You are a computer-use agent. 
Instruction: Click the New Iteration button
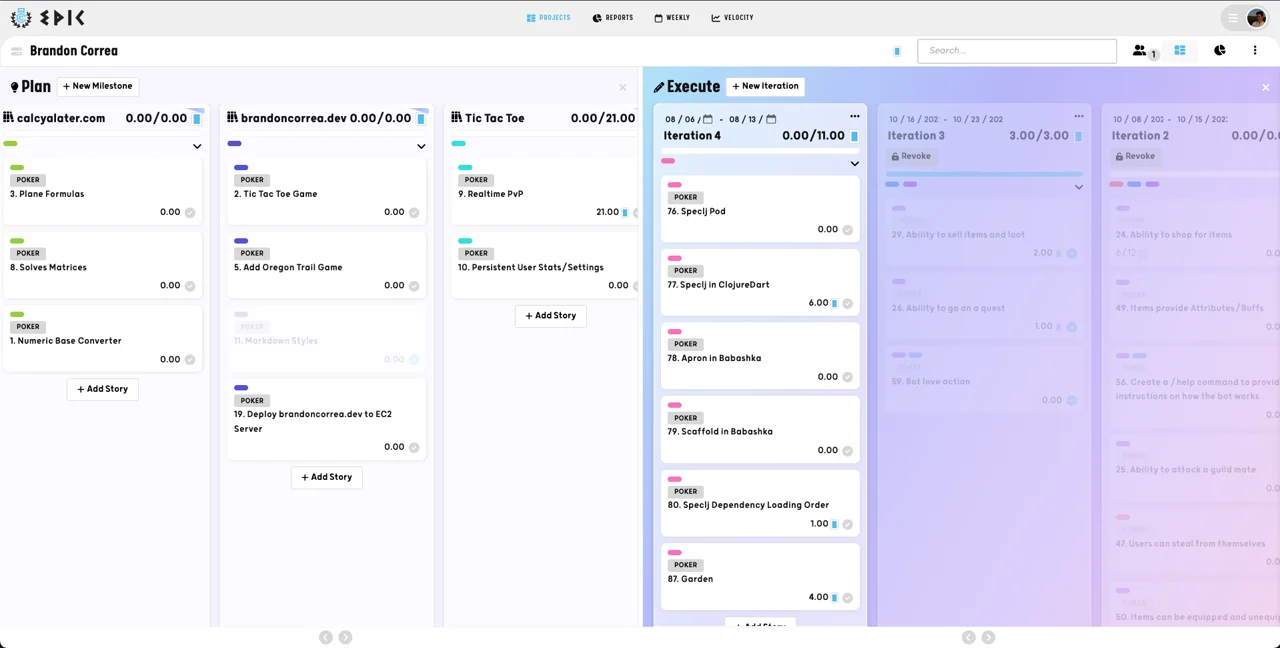766,86
